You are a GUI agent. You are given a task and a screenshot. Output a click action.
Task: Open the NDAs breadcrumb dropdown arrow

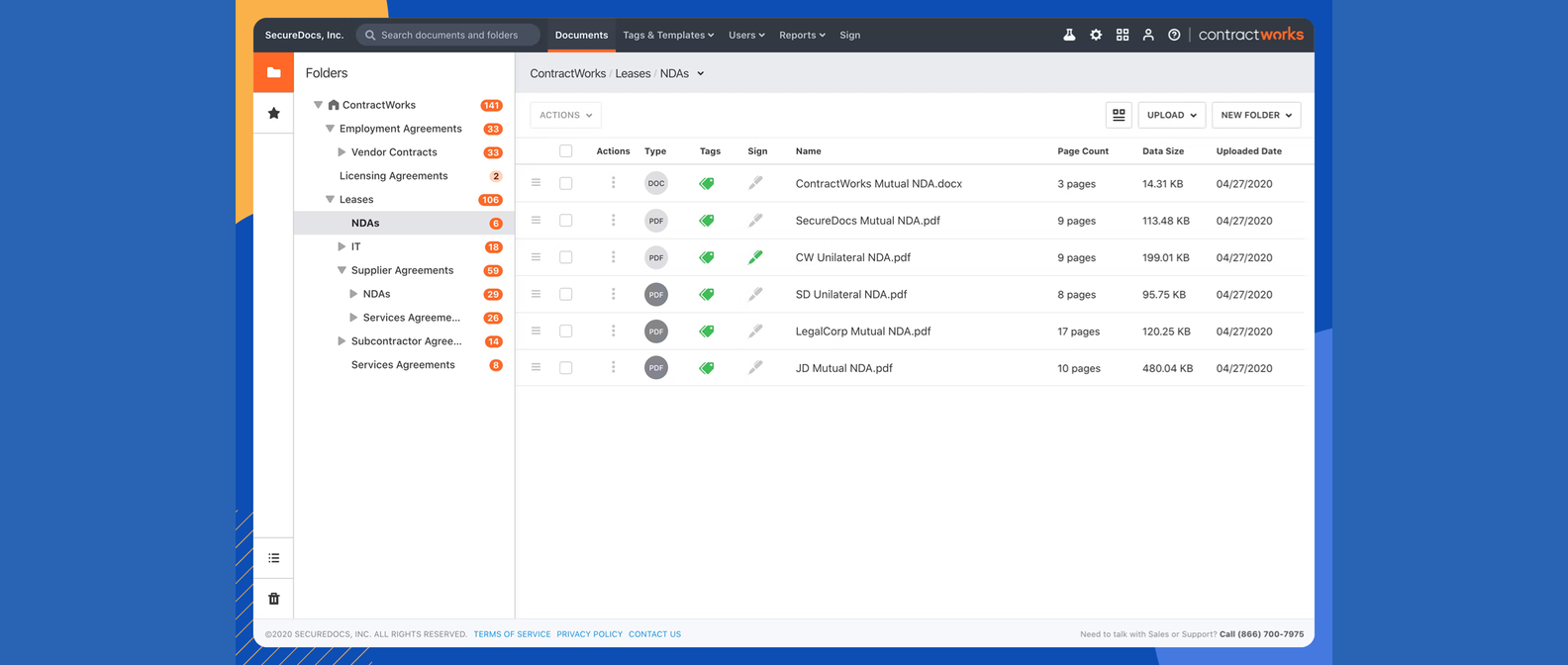coord(700,73)
